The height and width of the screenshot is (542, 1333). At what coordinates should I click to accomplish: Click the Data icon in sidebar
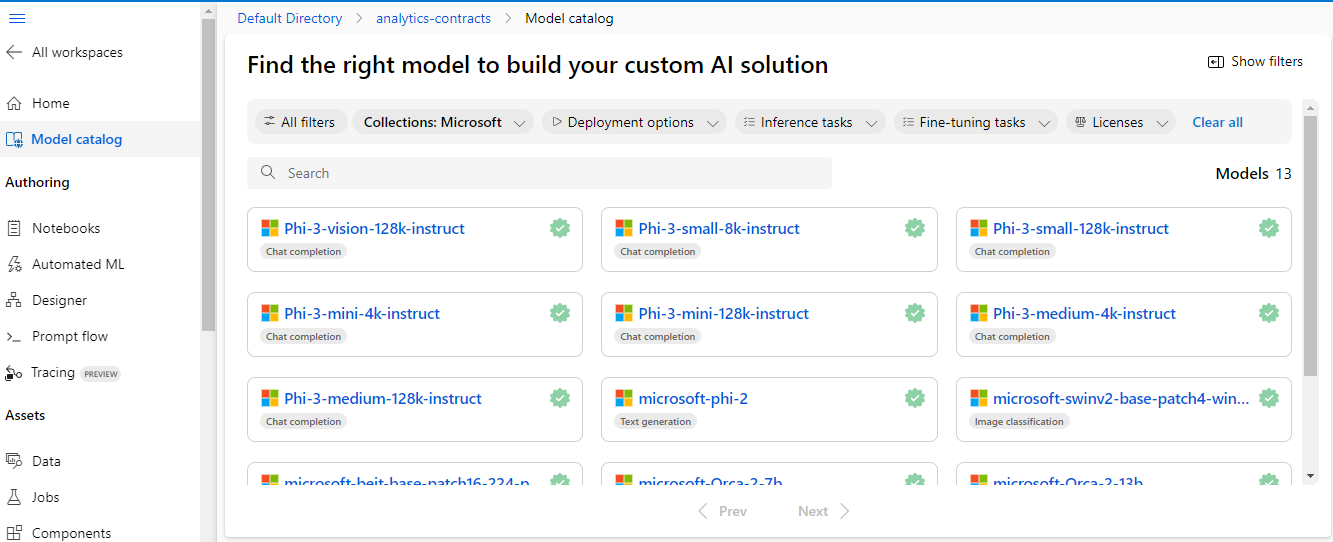click(14, 461)
